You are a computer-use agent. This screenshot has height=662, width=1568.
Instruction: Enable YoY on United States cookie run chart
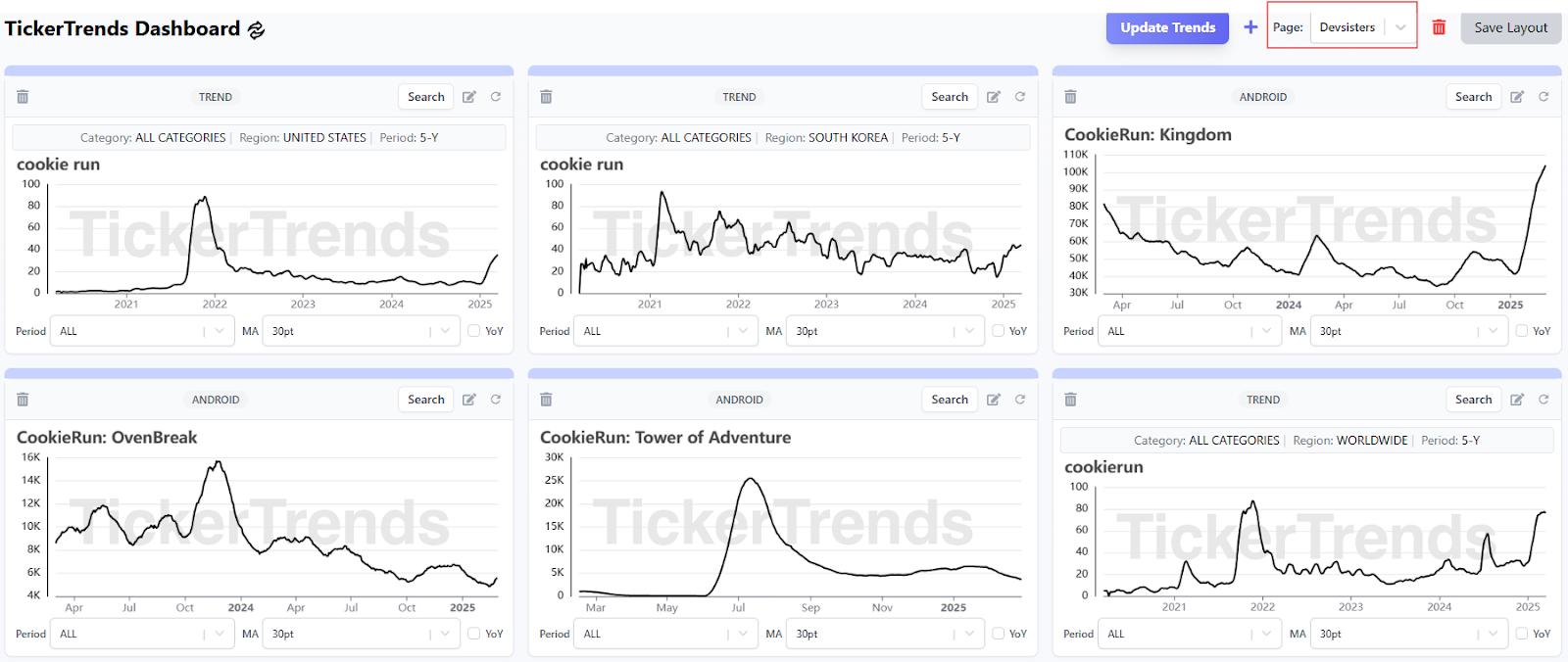[474, 331]
